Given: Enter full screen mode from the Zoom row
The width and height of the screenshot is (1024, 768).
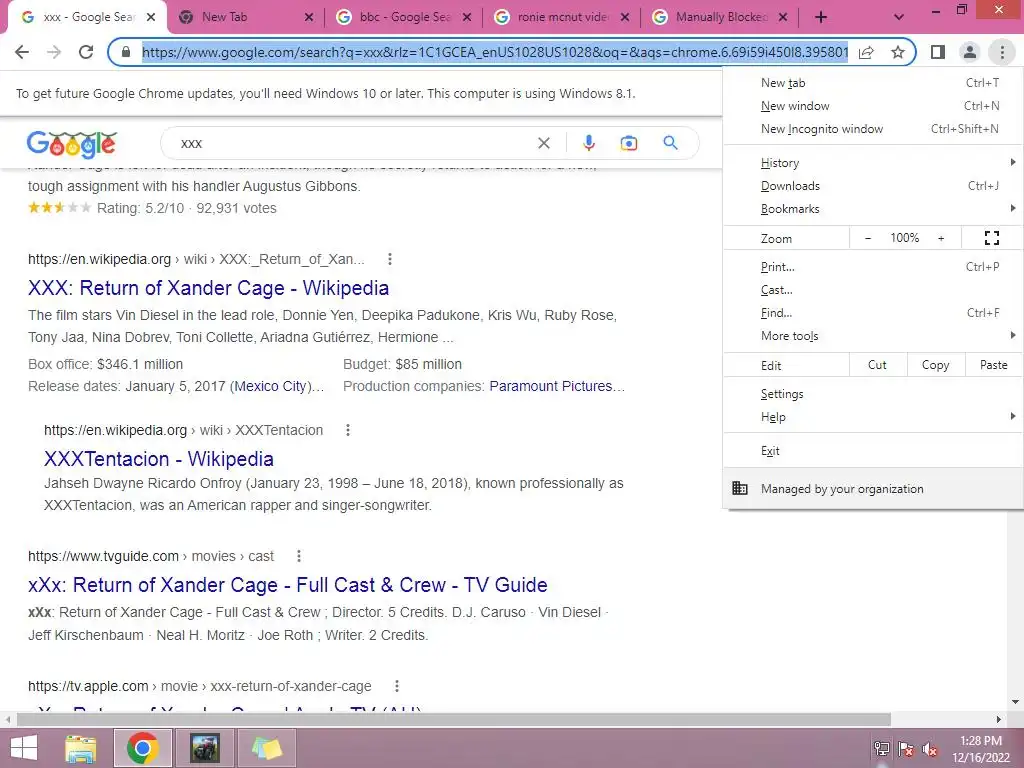Looking at the screenshot, I should [991, 238].
